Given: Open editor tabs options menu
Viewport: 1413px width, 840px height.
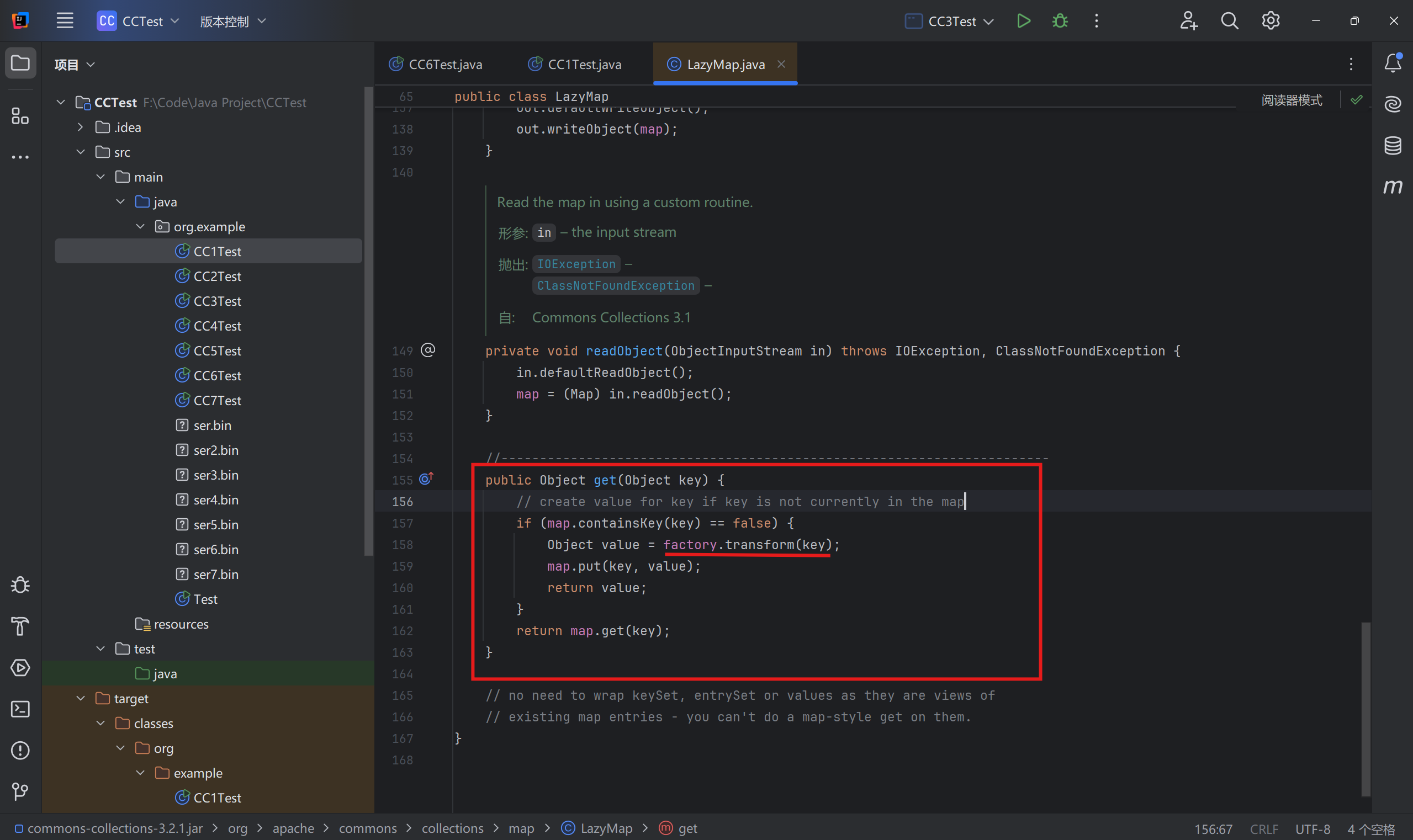Looking at the screenshot, I should point(1351,64).
